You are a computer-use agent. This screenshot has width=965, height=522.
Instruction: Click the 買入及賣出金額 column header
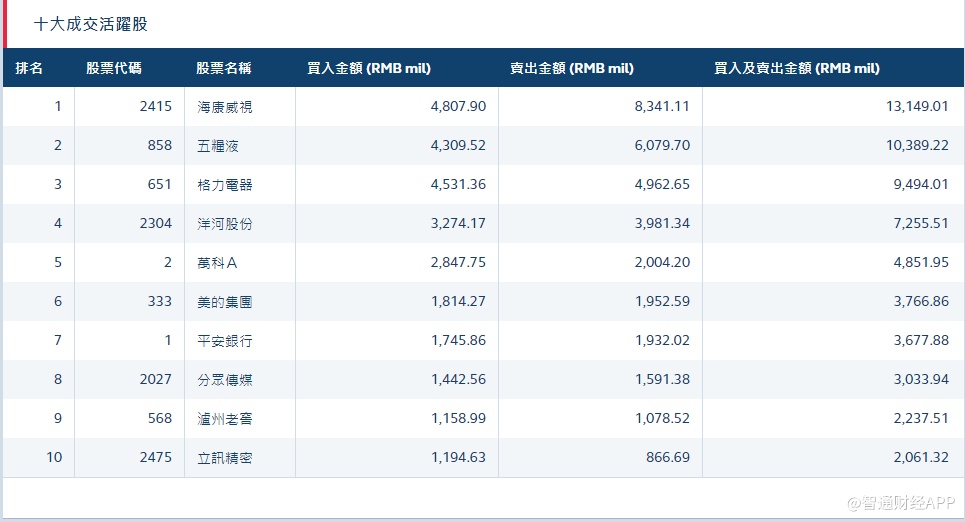[x=797, y=68]
